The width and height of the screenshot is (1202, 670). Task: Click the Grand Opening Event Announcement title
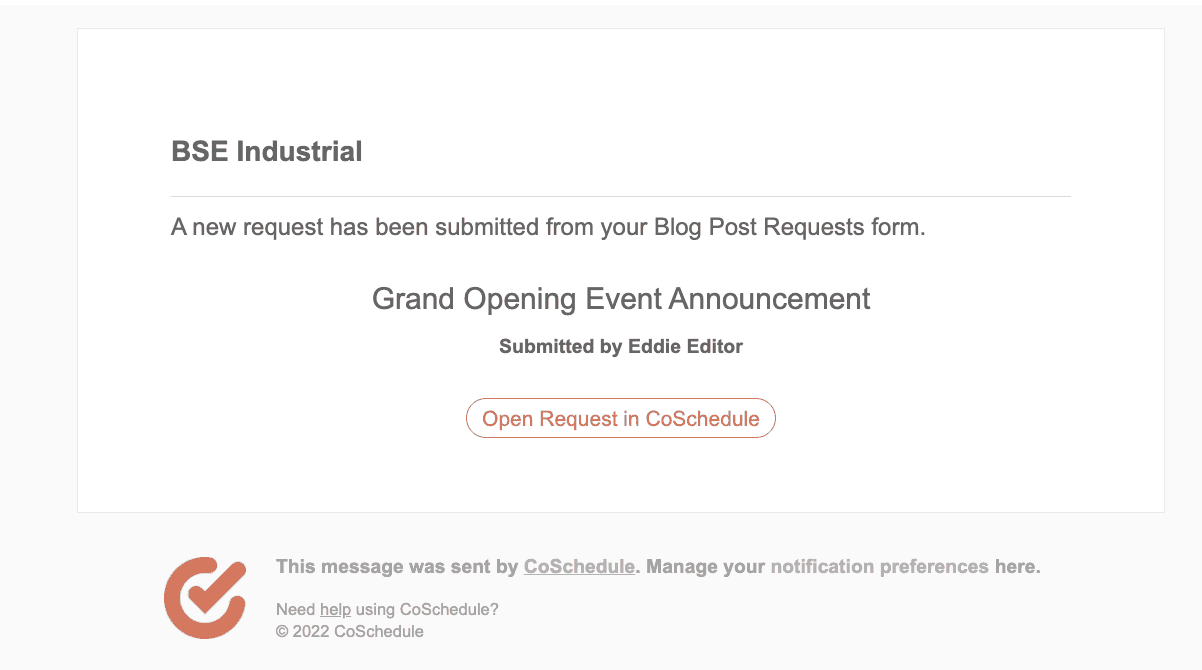pyautogui.click(x=620, y=298)
